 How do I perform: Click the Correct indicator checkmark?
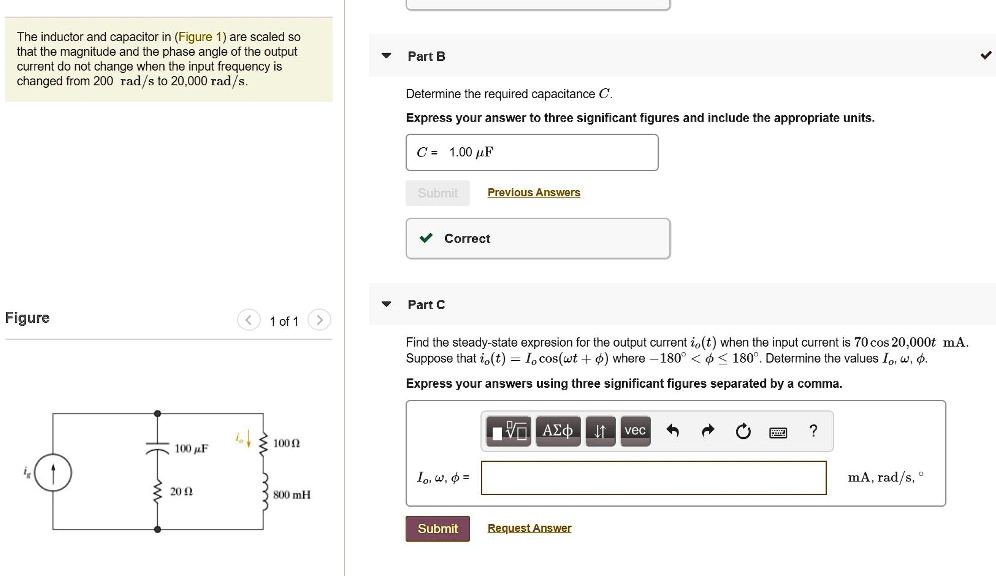pyautogui.click(x=425, y=238)
